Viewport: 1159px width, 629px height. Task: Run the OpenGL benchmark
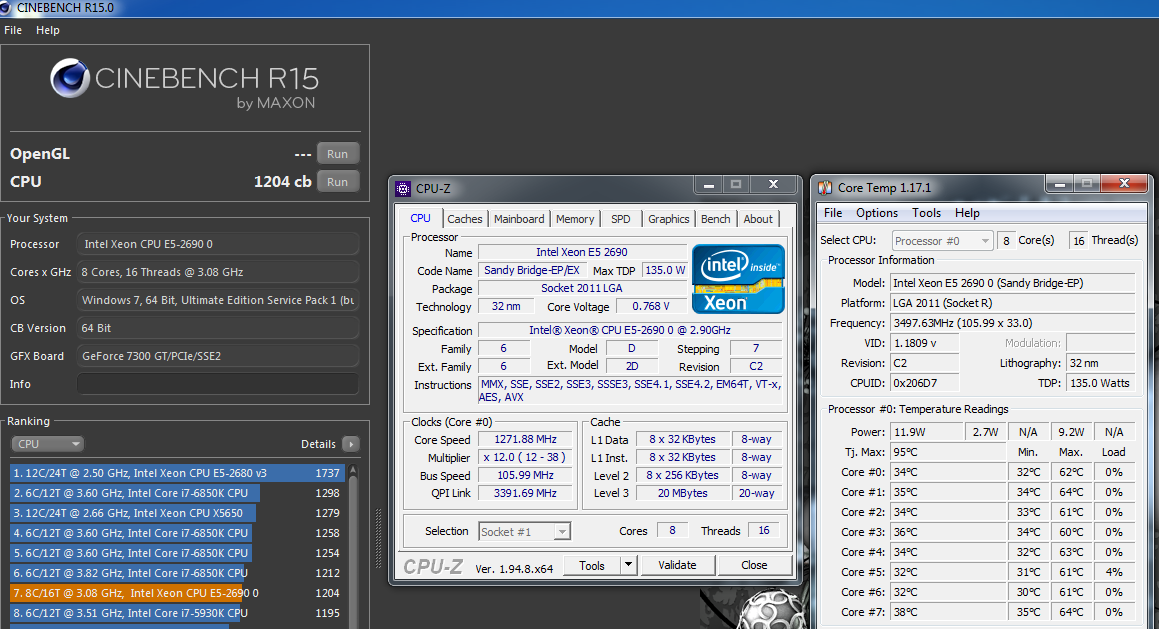coord(337,154)
